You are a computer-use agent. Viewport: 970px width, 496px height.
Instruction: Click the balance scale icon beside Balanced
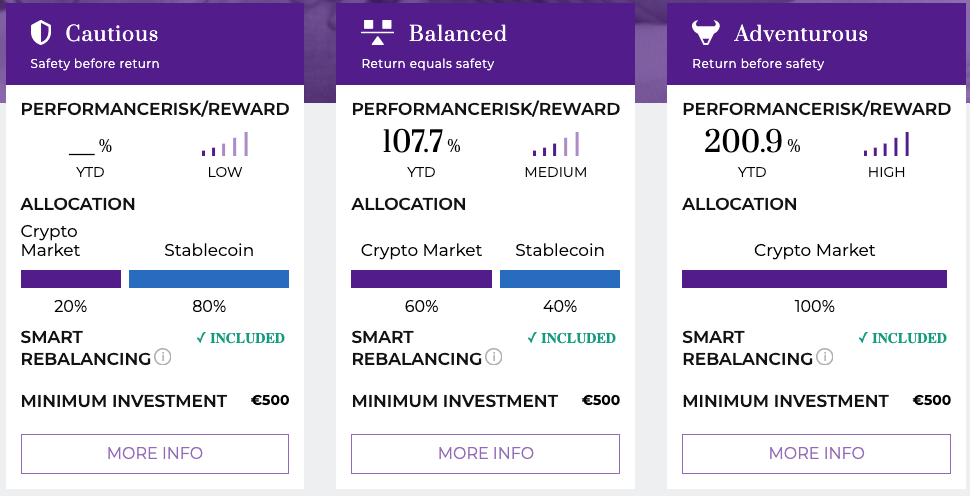377,33
